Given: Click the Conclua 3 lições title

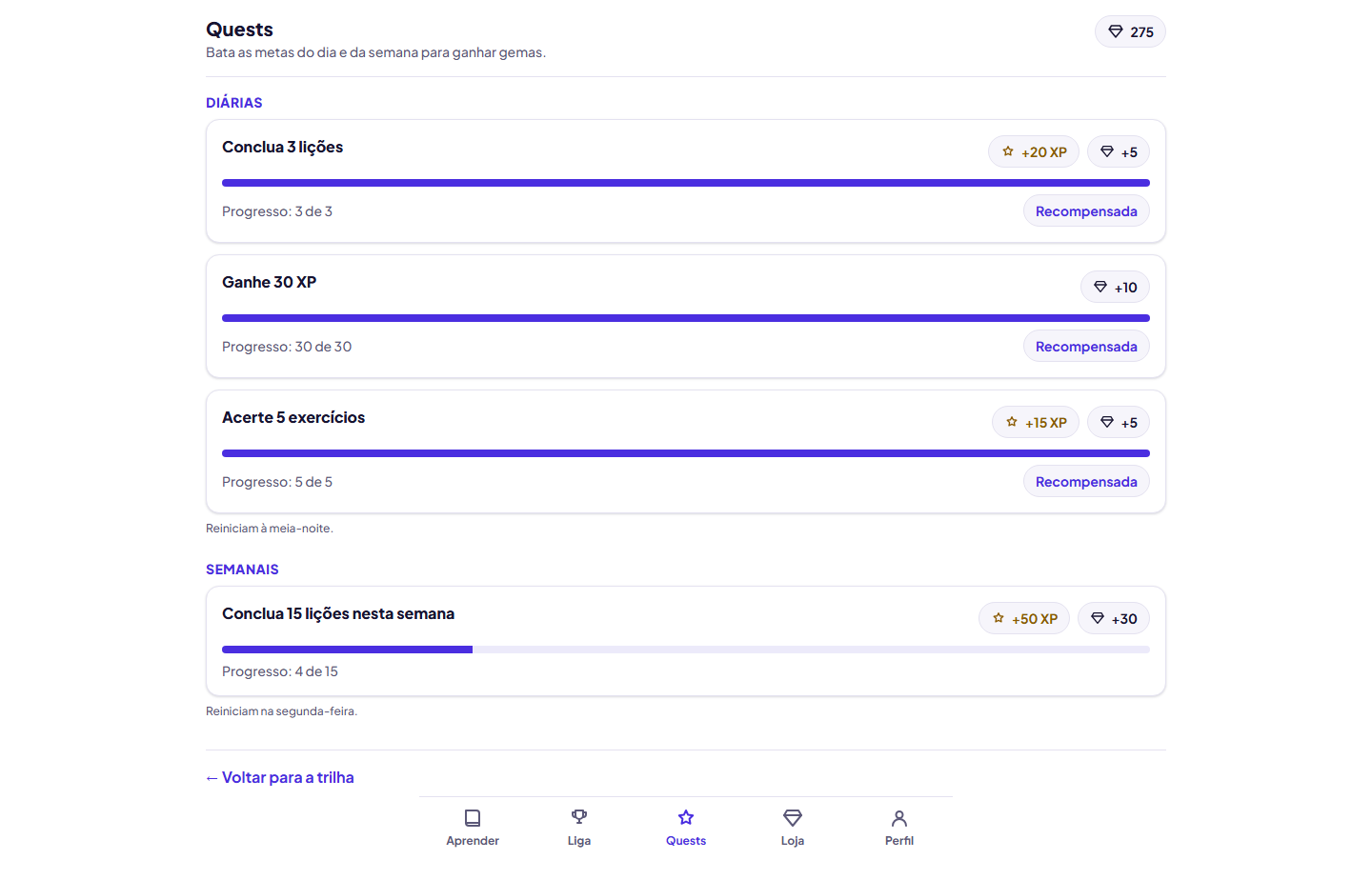Looking at the screenshot, I should click(282, 147).
